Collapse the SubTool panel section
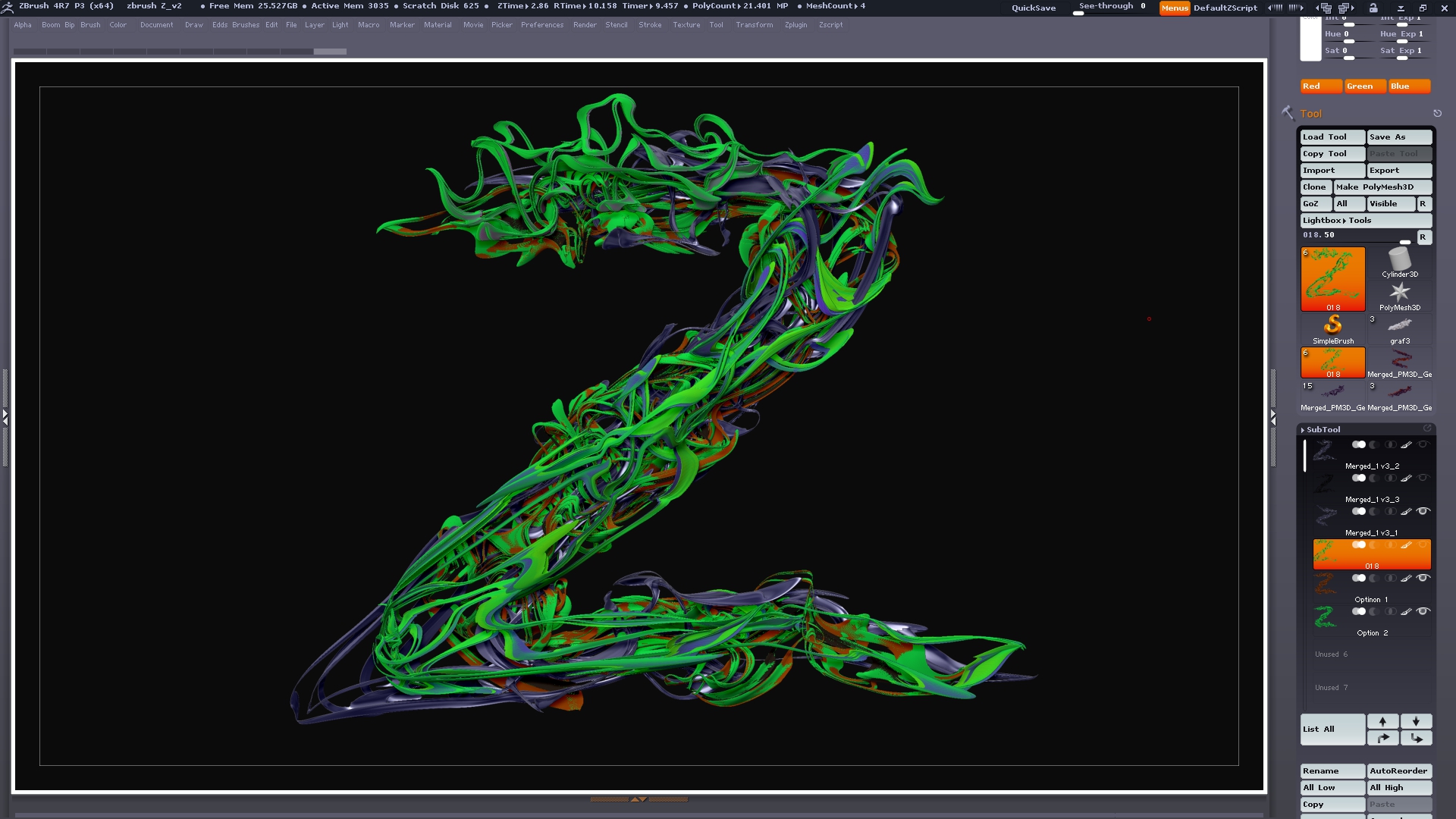 tap(1323, 429)
